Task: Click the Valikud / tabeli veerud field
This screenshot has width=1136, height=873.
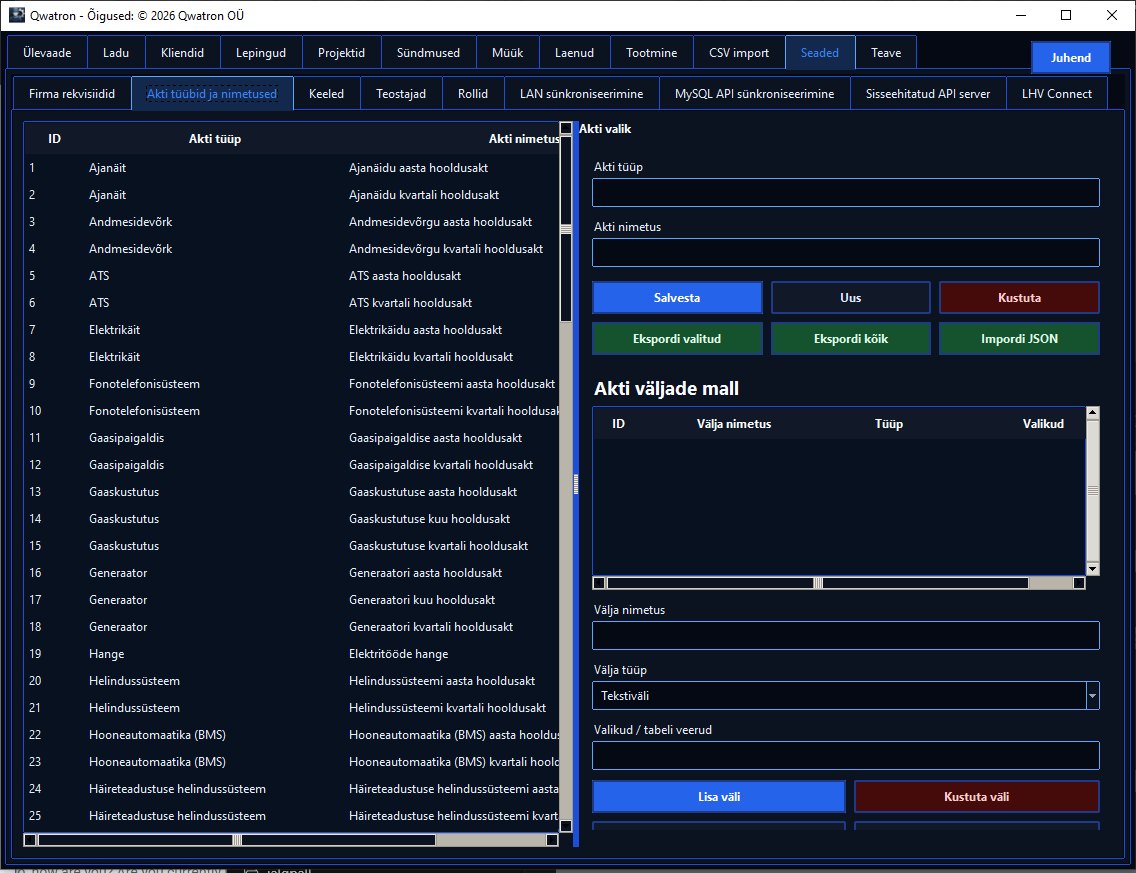Action: [x=845, y=756]
